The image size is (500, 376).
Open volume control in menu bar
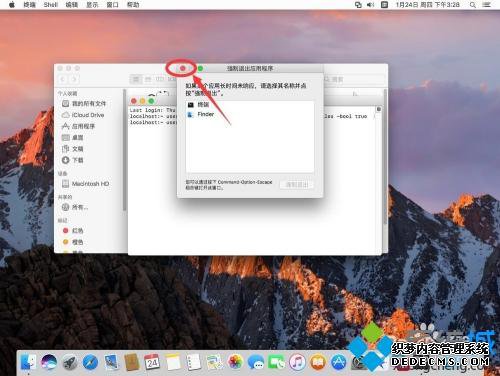click(370, 5)
